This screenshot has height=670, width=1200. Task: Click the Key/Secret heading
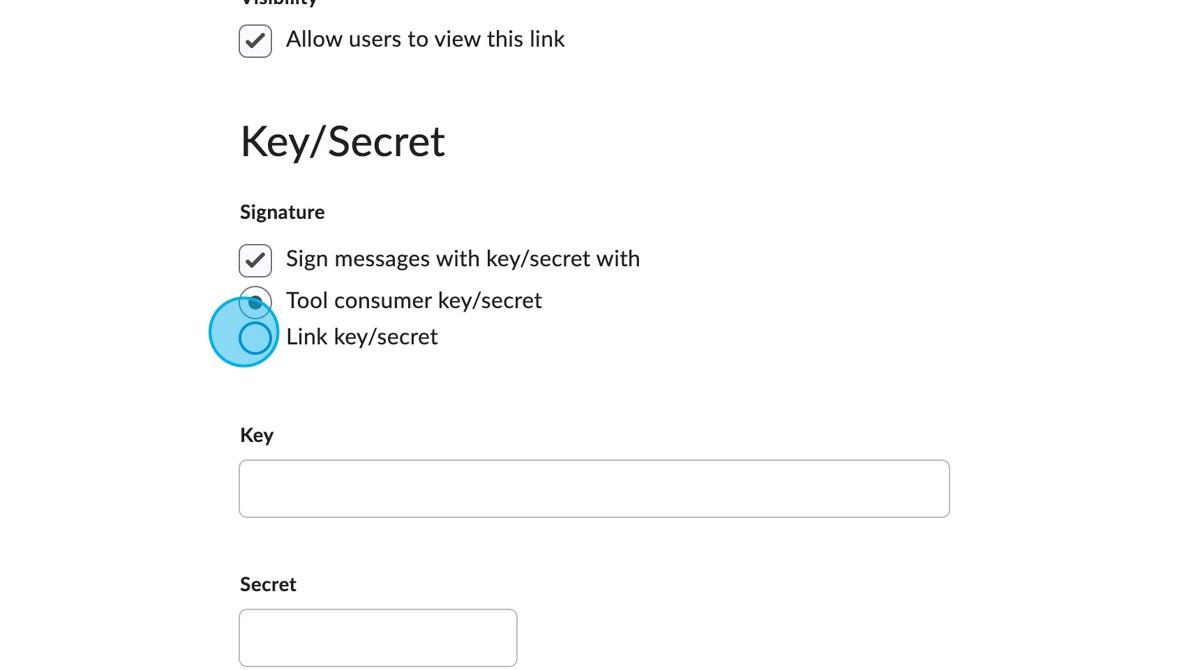pyautogui.click(x=342, y=141)
